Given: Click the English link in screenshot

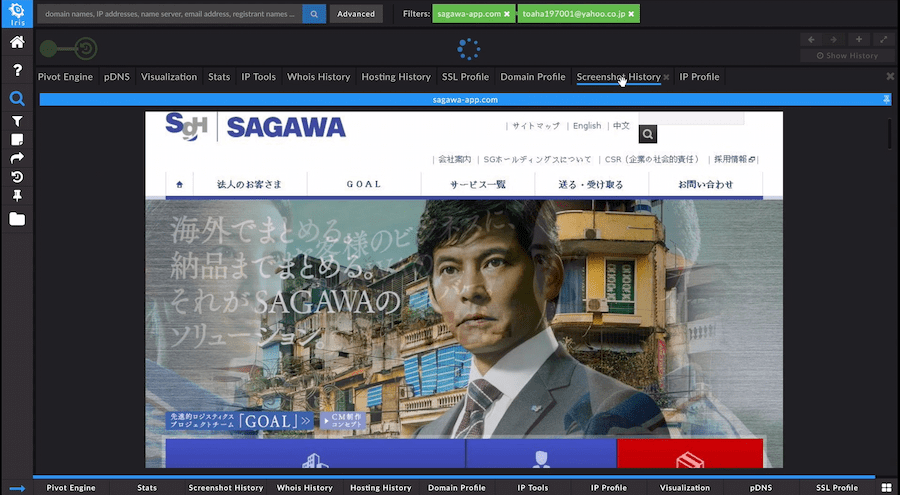Looking at the screenshot, I should pos(587,126).
